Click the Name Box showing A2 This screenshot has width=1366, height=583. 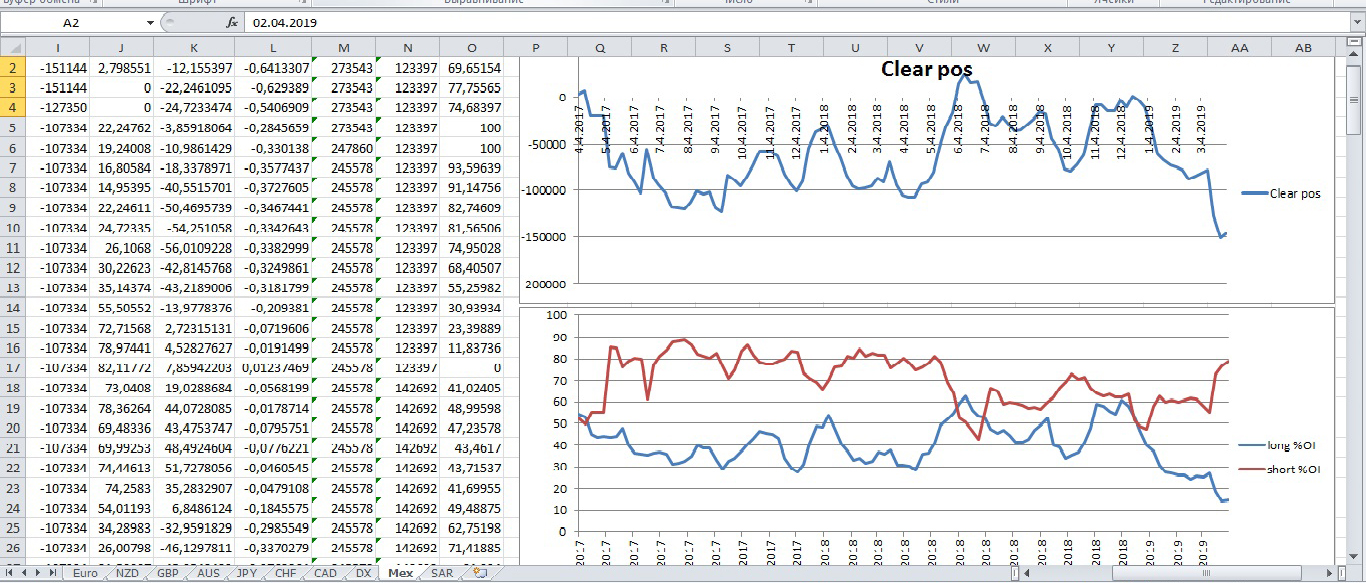pyautogui.click(x=71, y=21)
